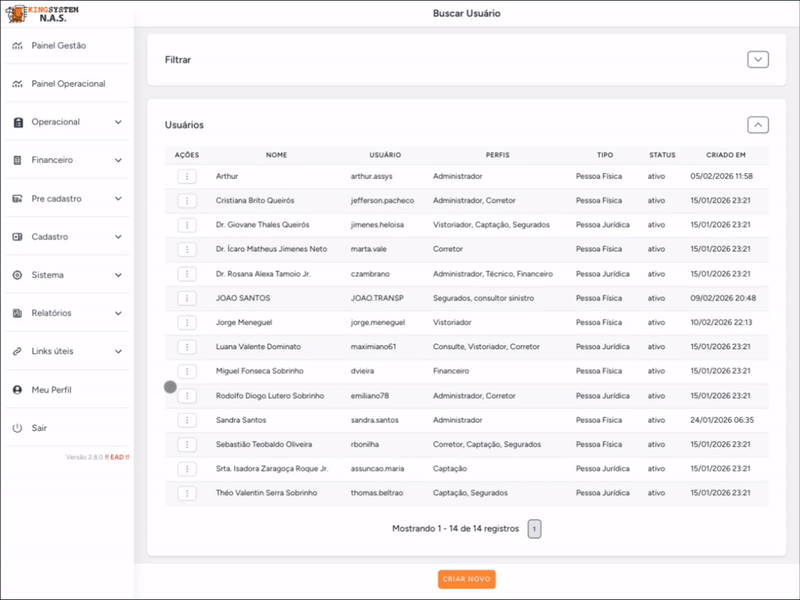Click the CRIAR NOVO button
The image size is (800, 600).
[467, 579]
